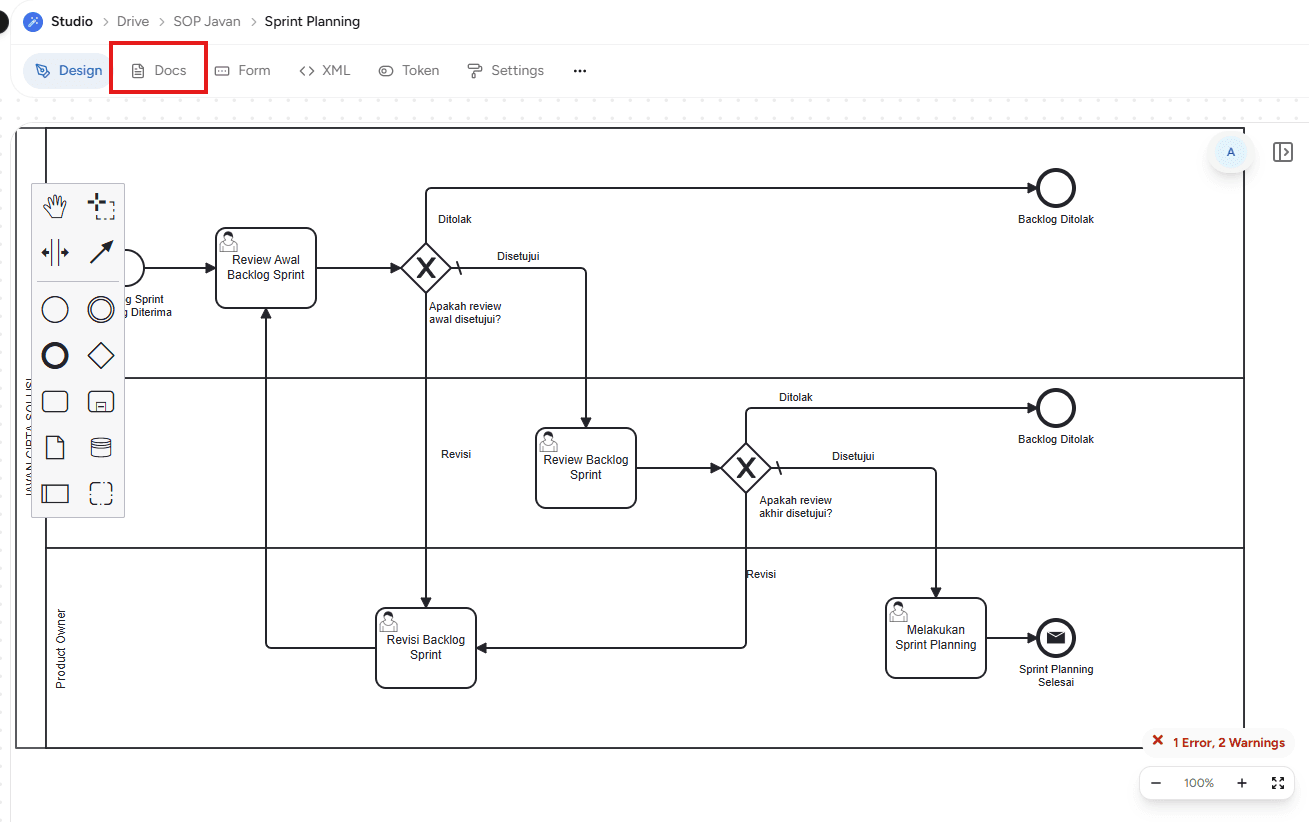Select the Review Awal Backlog Sprint task
This screenshot has height=822, width=1309.
point(266,268)
